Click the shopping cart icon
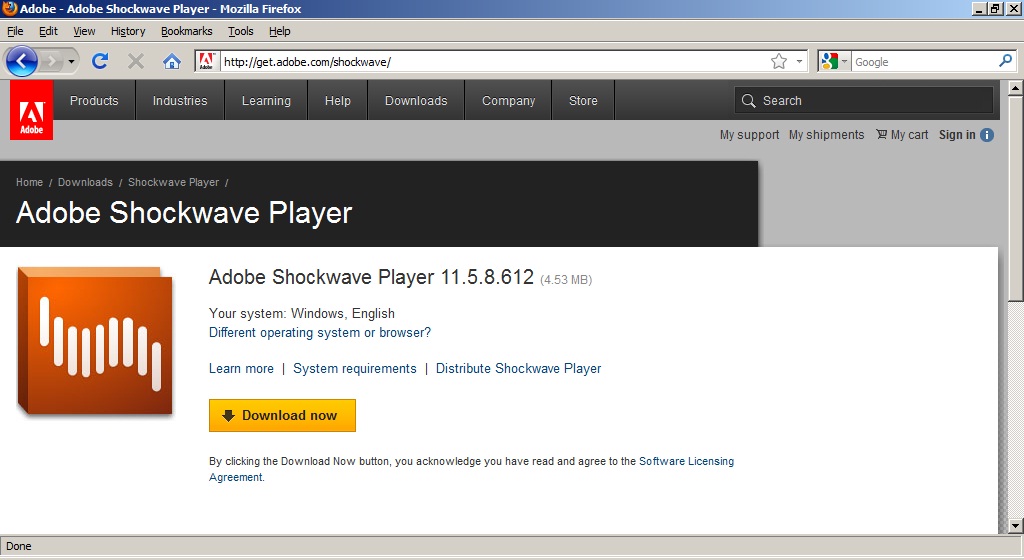Viewport: 1024px width, 560px height. point(882,134)
